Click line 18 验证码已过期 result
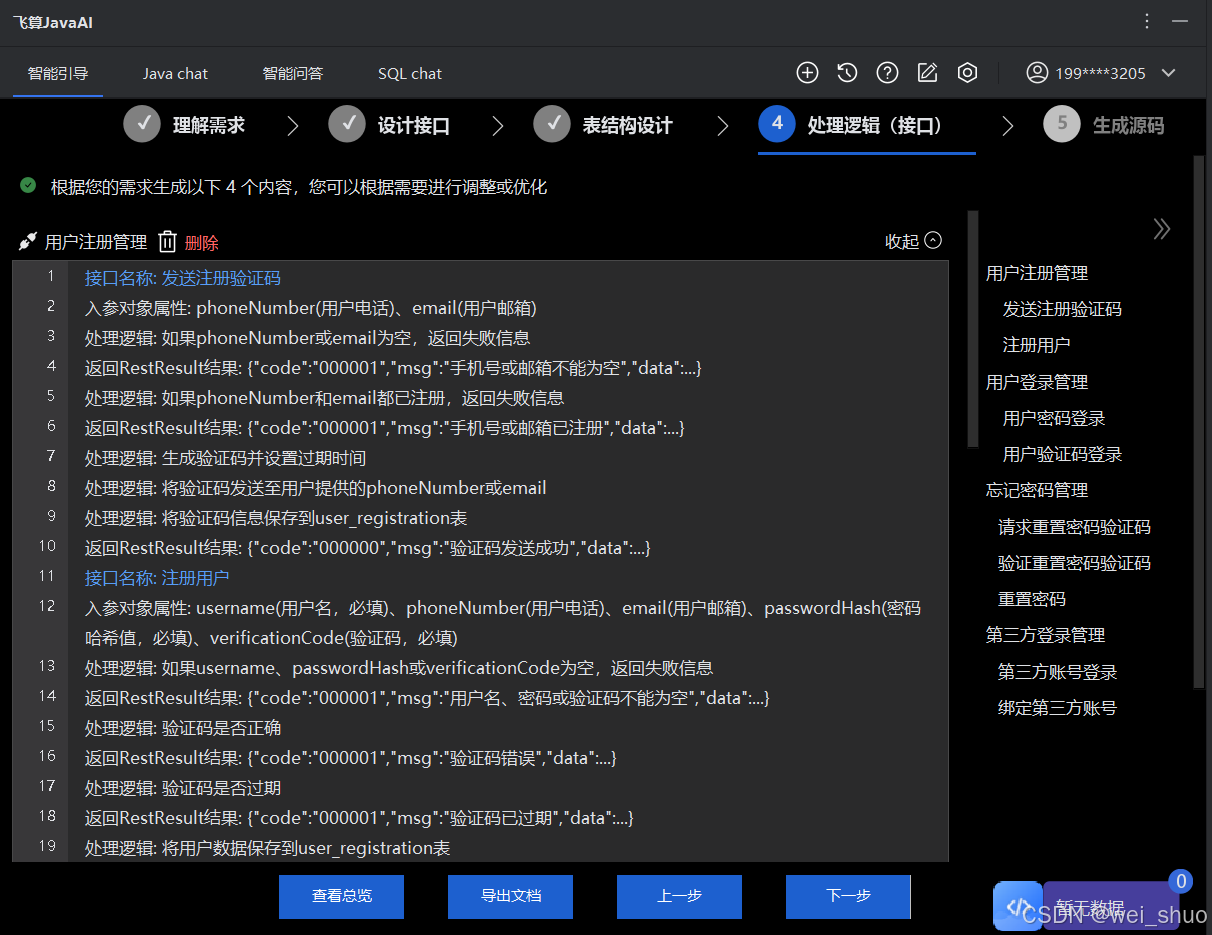This screenshot has height=935, width=1212. [x=359, y=818]
